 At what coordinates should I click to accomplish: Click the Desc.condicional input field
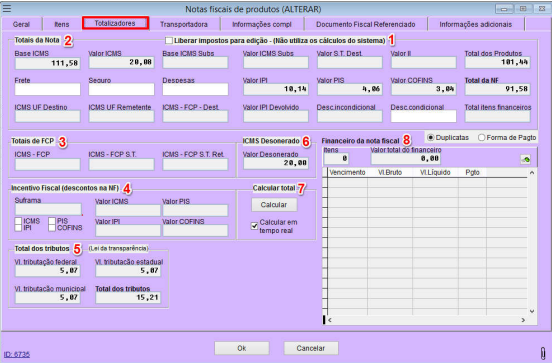424,116
